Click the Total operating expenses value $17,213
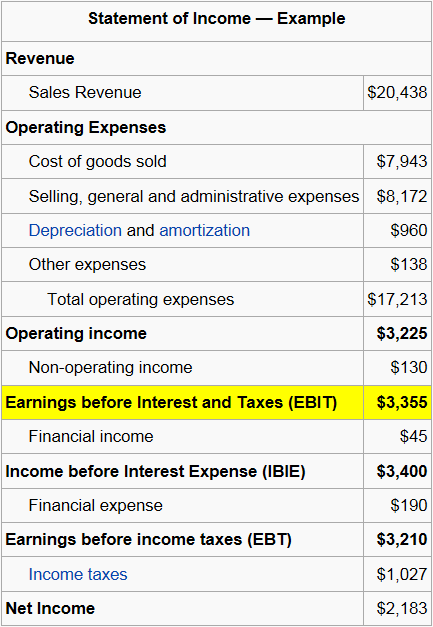 [x=397, y=300]
